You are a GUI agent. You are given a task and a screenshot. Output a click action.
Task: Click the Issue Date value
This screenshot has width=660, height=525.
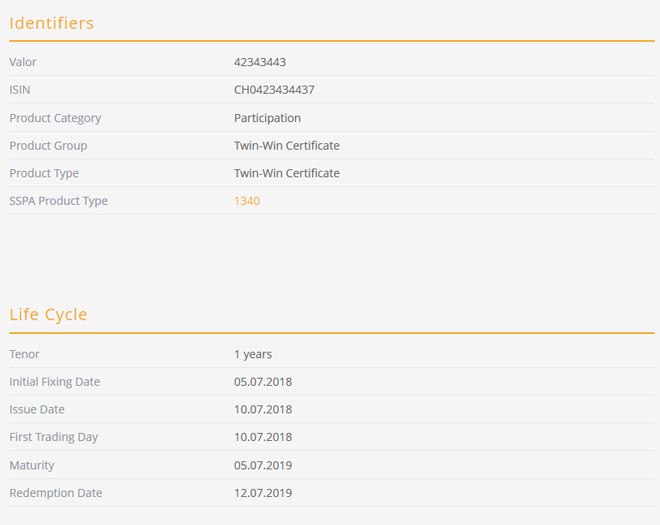pyautogui.click(x=263, y=410)
